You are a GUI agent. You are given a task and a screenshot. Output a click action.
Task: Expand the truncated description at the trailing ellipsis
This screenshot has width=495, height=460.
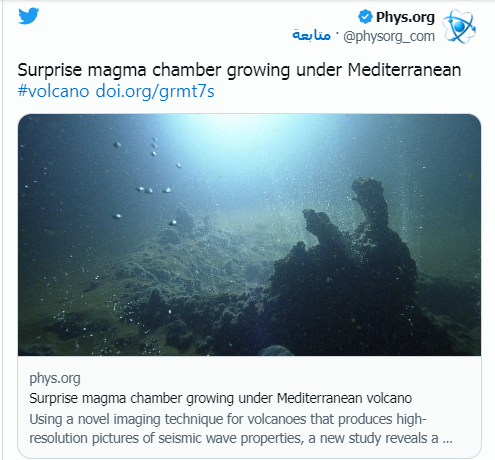point(447,439)
